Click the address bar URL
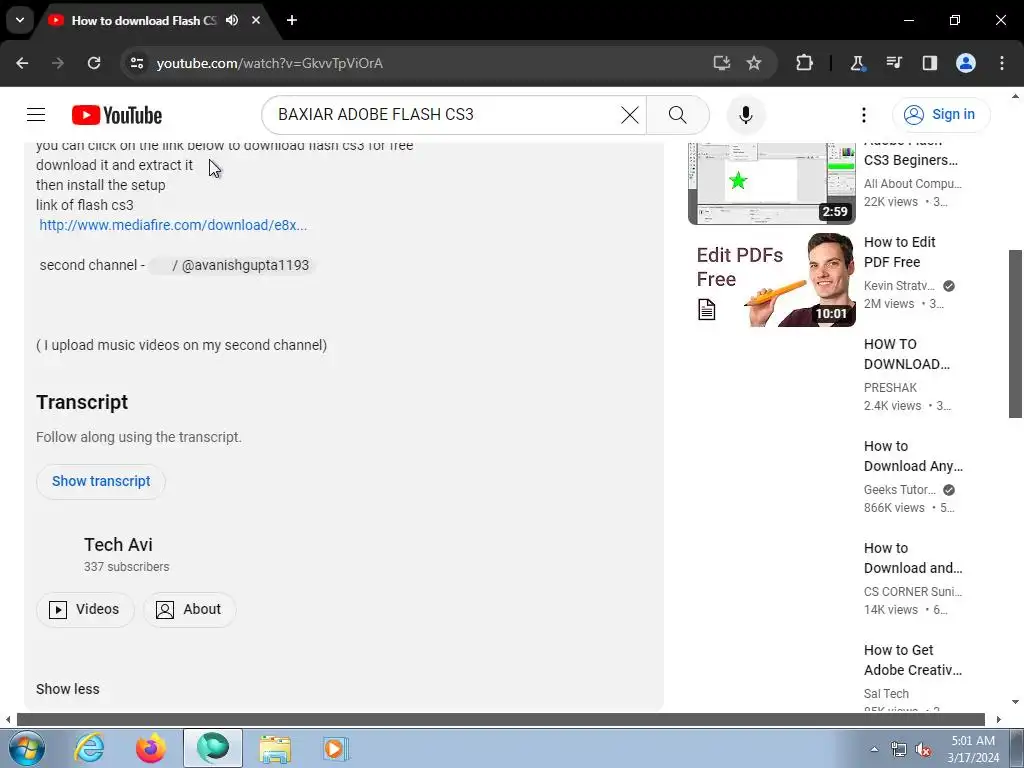This screenshot has width=1024, height=768. (270, 63)
